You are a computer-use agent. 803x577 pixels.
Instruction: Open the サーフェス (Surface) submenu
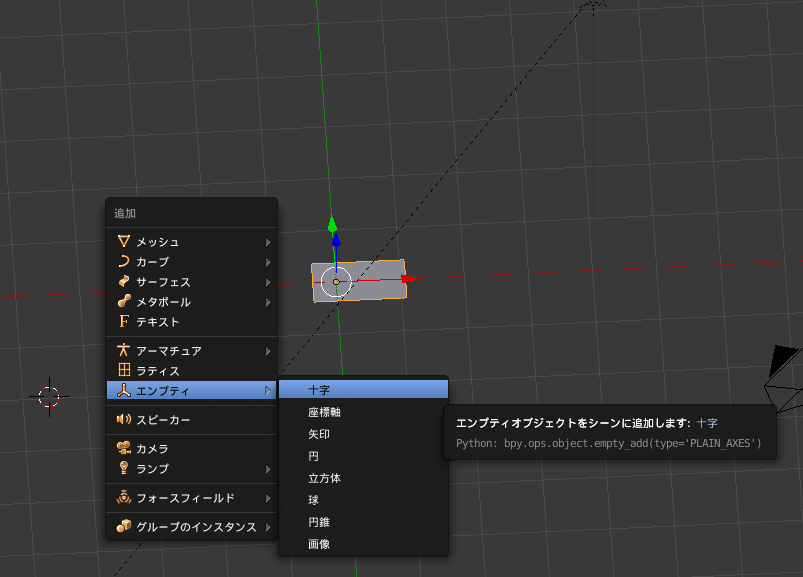(192, 282)
